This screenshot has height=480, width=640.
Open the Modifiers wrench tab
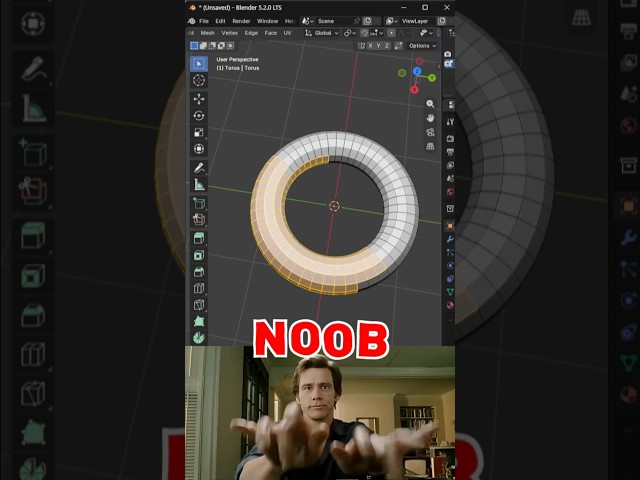pyautogui.click(x=450, y=239)
